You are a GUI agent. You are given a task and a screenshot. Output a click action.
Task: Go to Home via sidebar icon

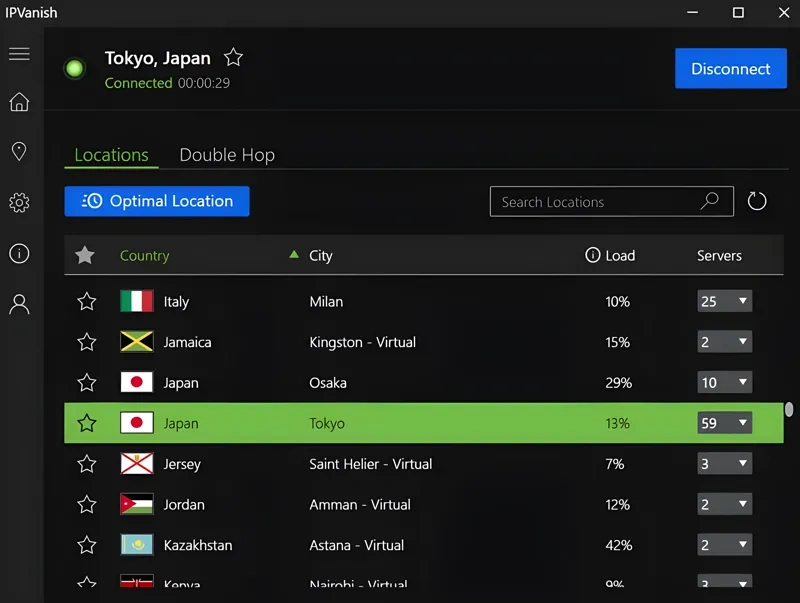(x=19, y=102)
